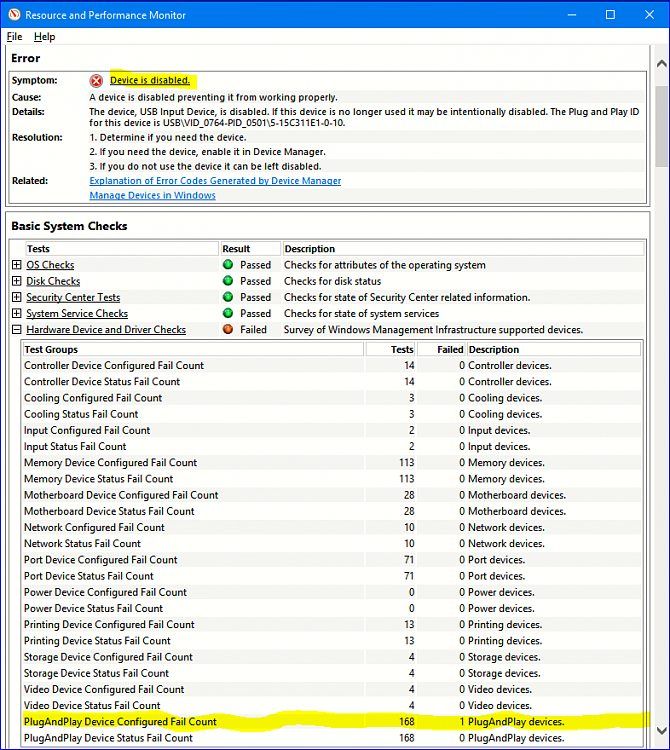Image resolution: width=670 pixels, height=750 pixels.
Task: Click 'Survey of Windows Management Infrastructure supported devices.' text
Action: click(x=433, y=330)
